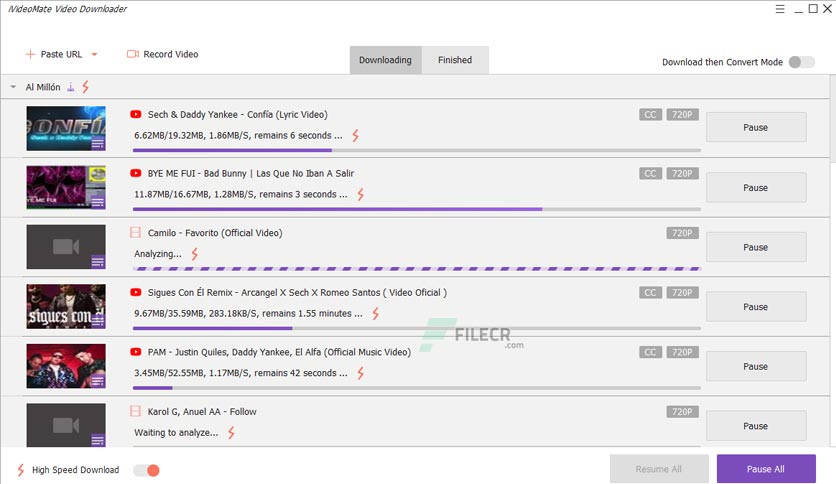Screen dimensions: 836x484
Task: Click the Record Video camera icon
Action: (x=133, y=54)
